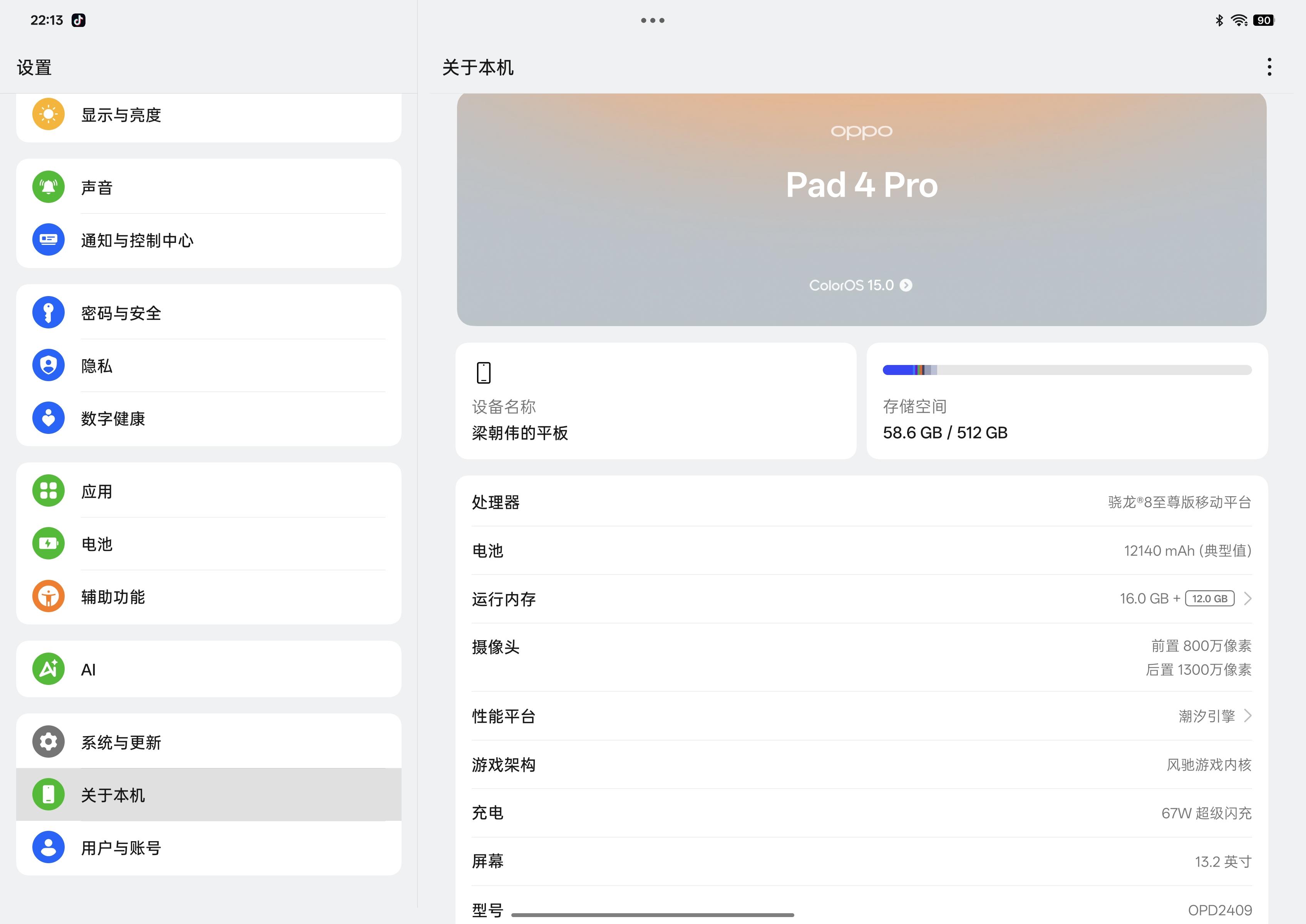Tap the 58.6 GB / 512 GB text
The image size is (1306, 924).
(x=945, y=433)
